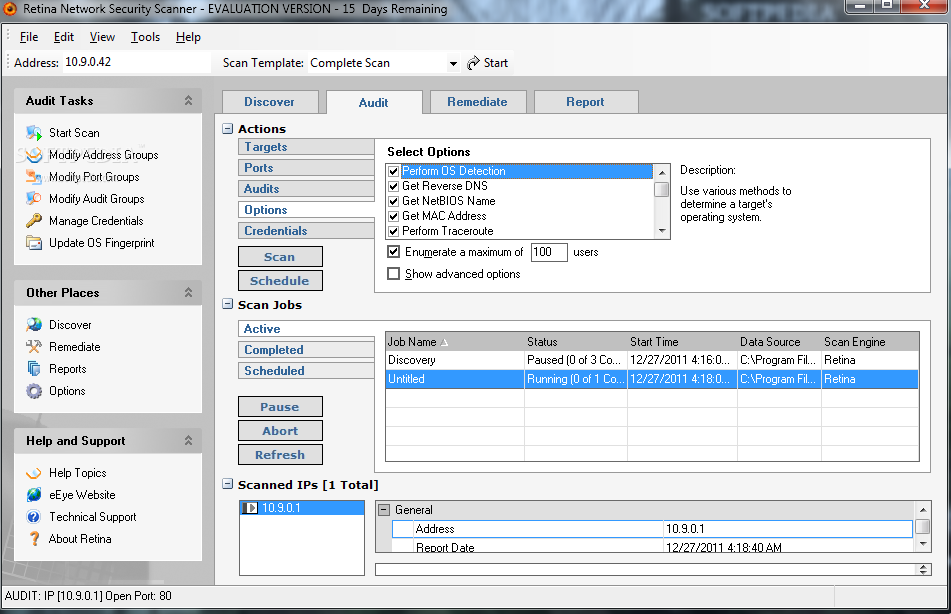Pause the selected scan job
Image resolution: width=951 pixels, height=614 pixels.
(280, 407)
